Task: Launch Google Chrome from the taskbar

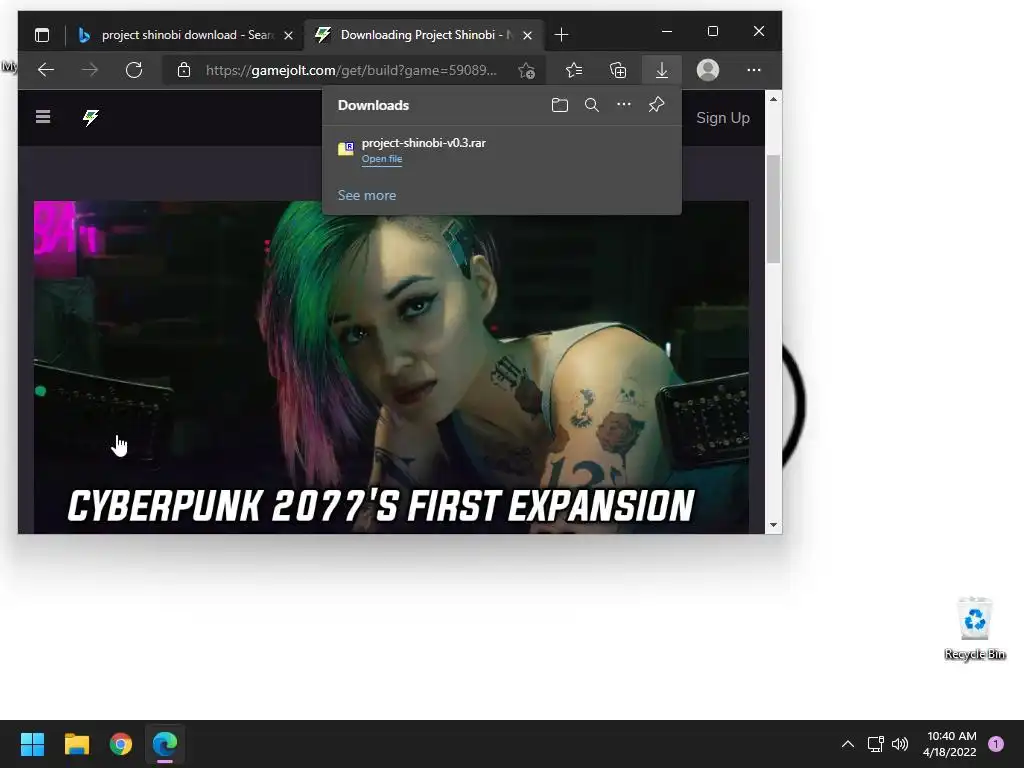Action: pyautogui.click(x=121, y=744)
